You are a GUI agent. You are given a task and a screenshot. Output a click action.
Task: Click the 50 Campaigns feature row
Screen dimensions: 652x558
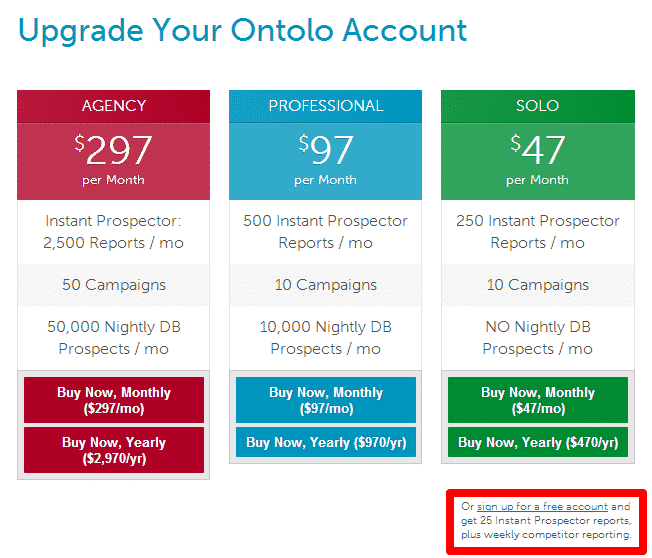[x=114, y=285]
